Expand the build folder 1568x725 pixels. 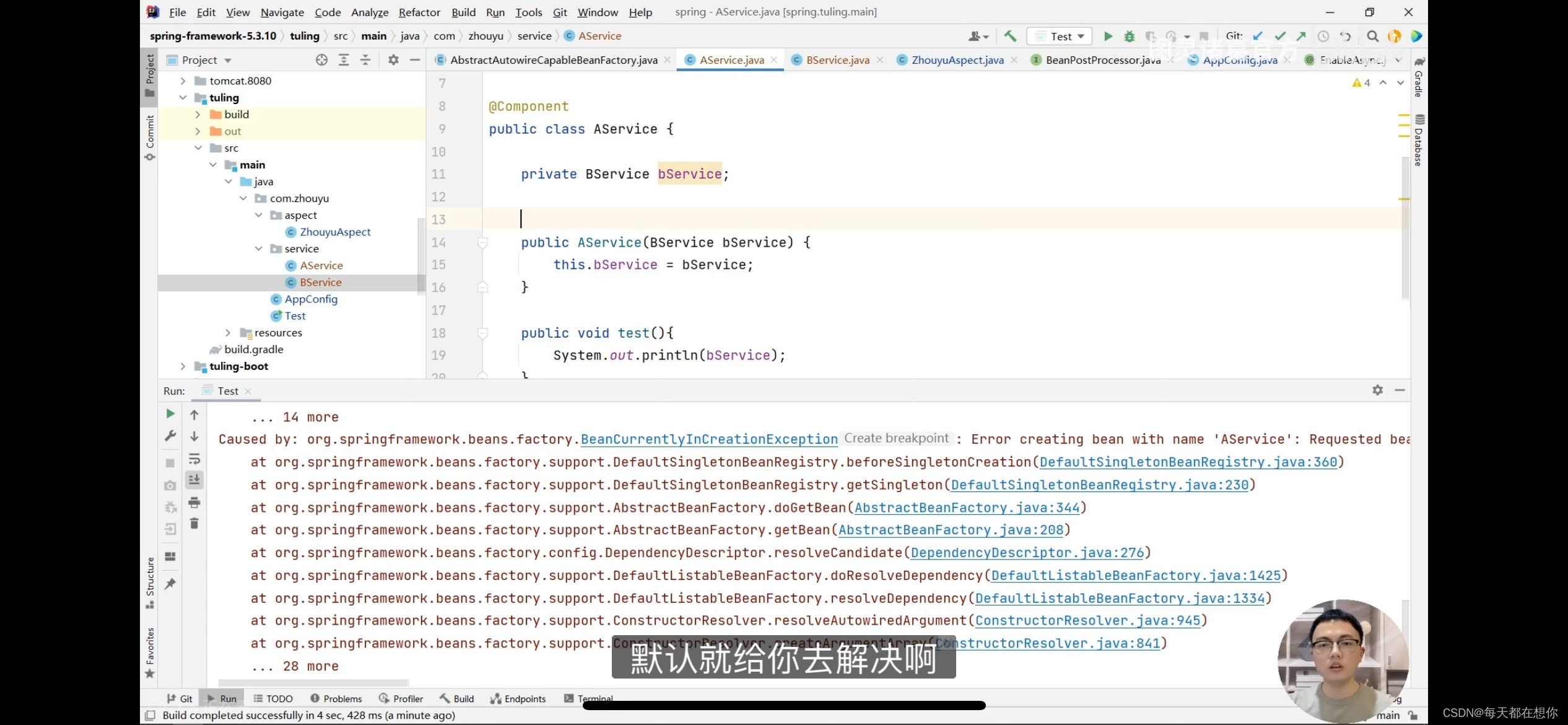198,114
